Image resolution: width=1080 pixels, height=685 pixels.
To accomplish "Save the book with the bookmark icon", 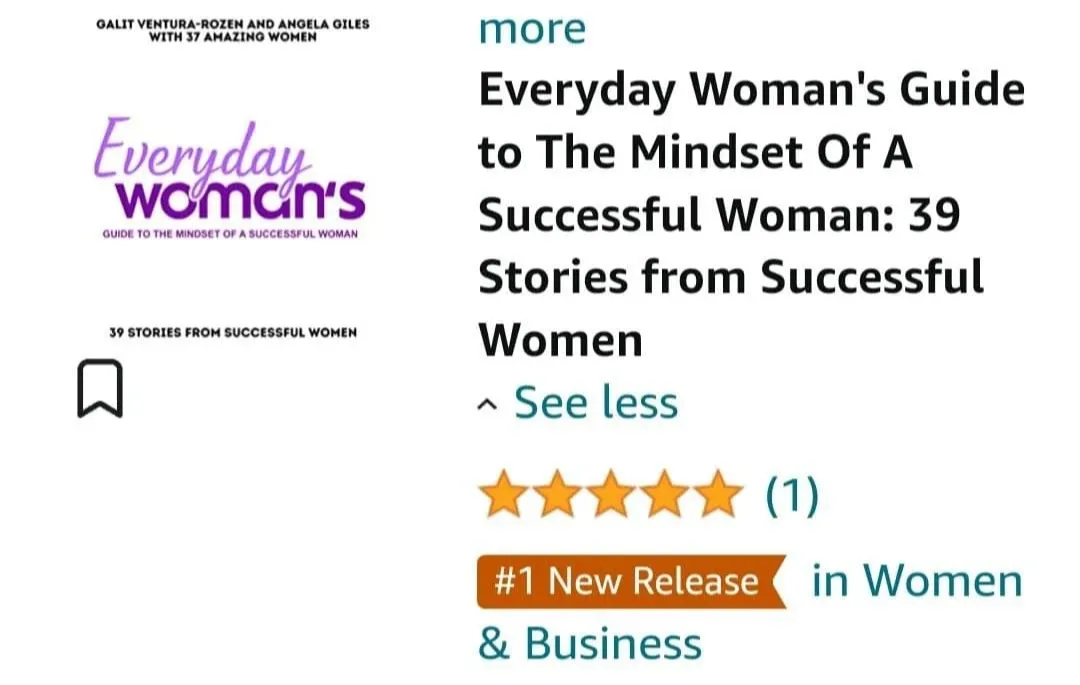I will point(100,388).
